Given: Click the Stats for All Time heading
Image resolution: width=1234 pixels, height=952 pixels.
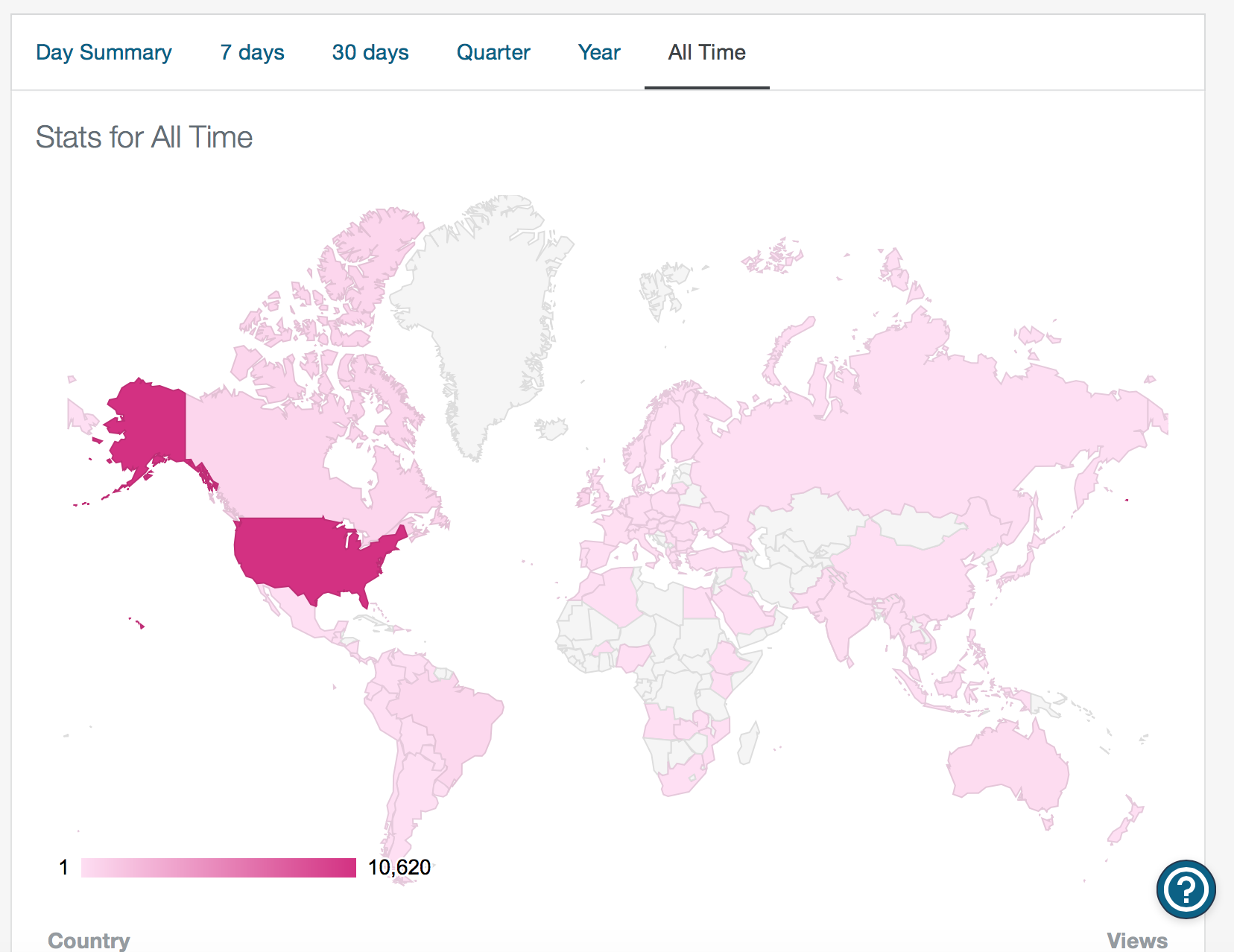Looking at the screenshot, I should click(x=144, y=138).
